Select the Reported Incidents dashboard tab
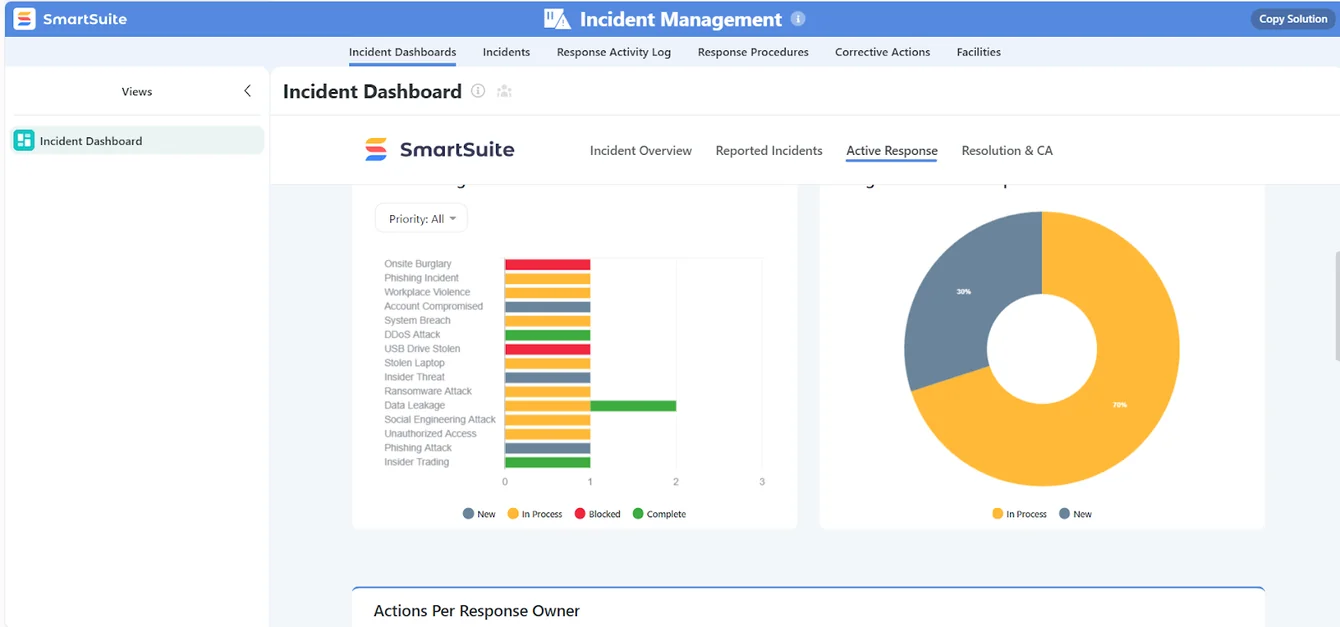The height and width of the screenshot is (627, 1340). pos(769,151)
